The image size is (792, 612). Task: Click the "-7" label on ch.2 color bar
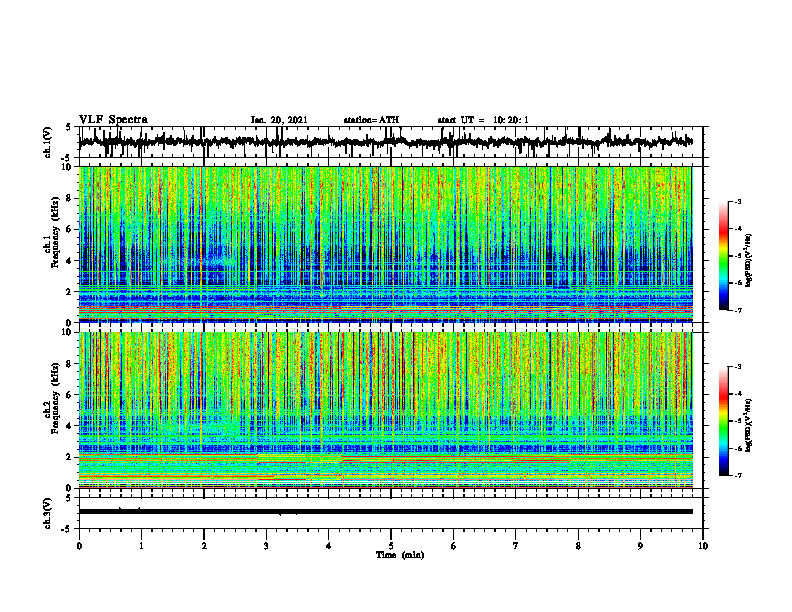click(737, 475)
